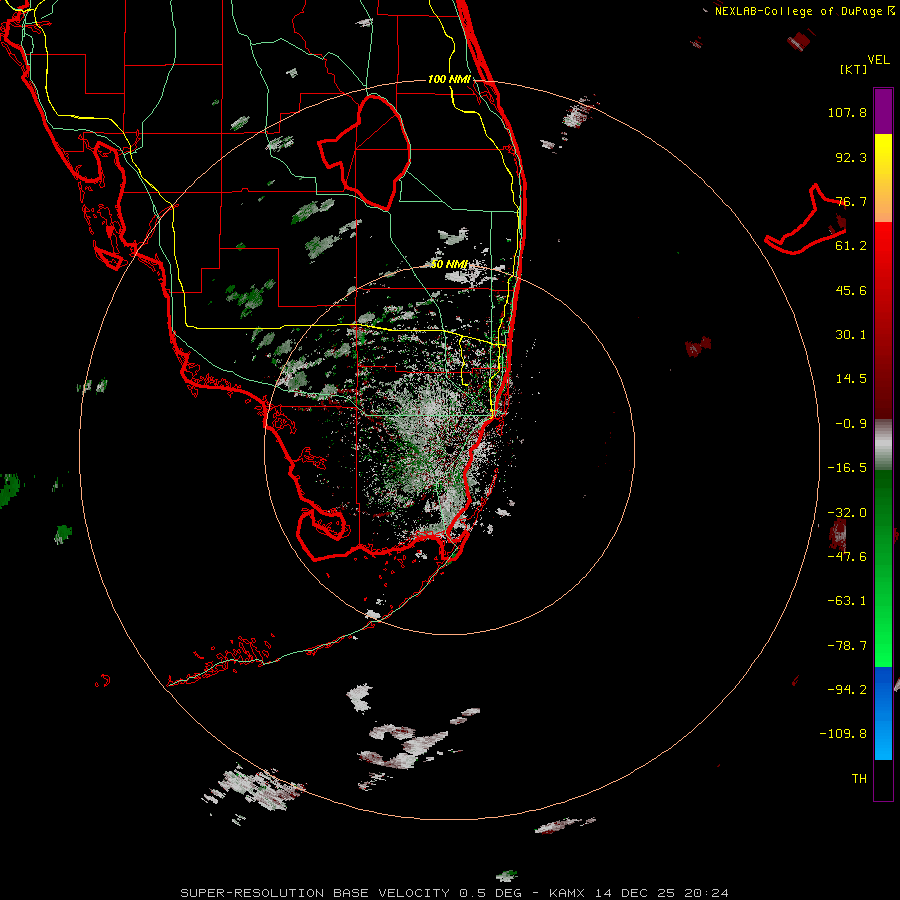Click the KAMX station identifier
The width and height of the screenshot is (900, 900).
click(567, 893)
